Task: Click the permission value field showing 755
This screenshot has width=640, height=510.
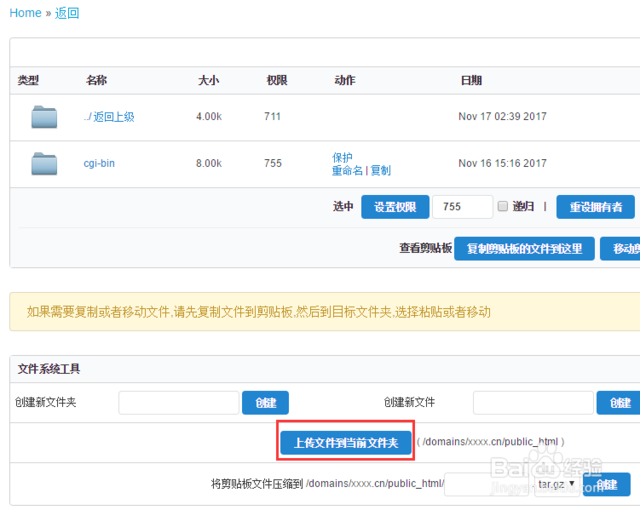Action: [x=462, y=207]
